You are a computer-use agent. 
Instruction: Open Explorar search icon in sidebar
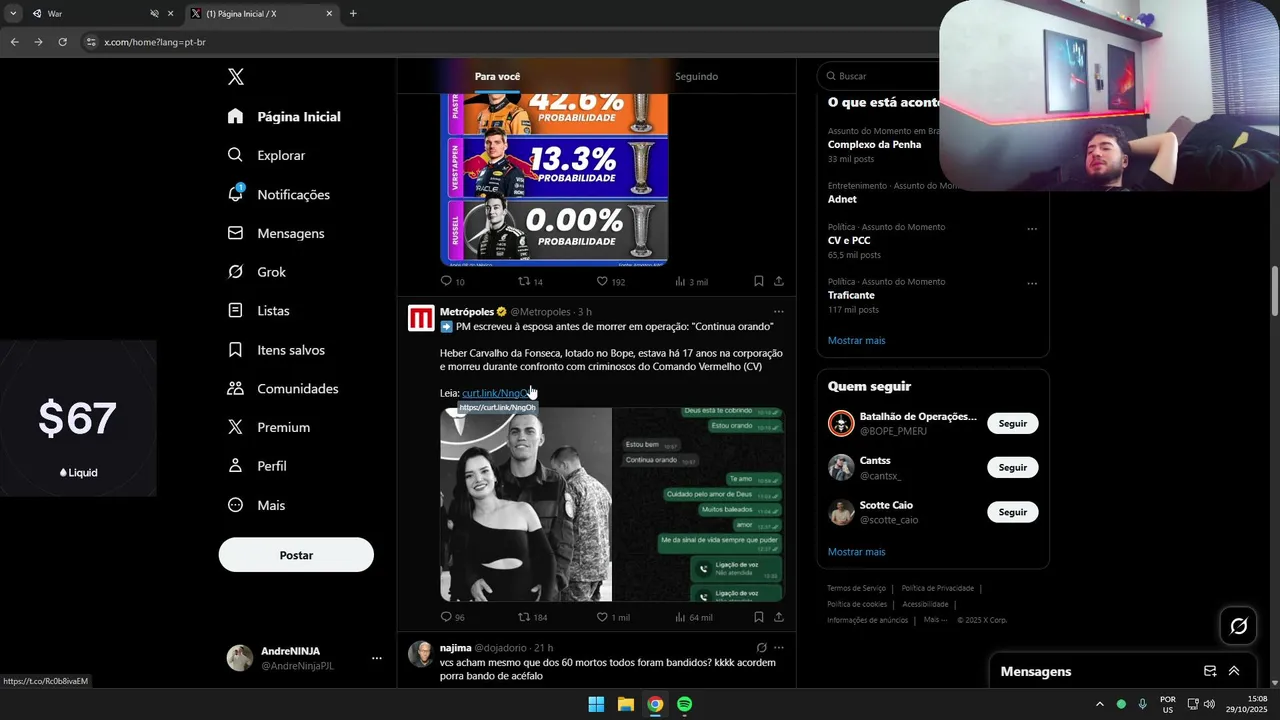236,155
